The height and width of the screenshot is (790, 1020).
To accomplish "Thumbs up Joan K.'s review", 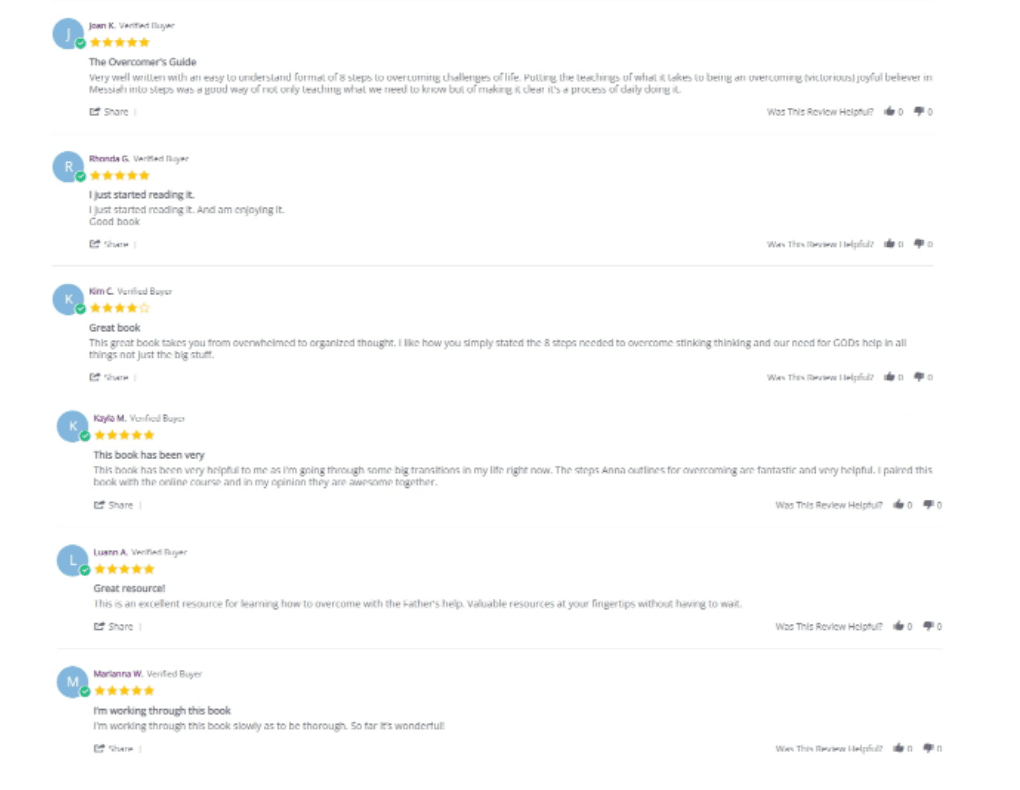I will [889, 112].
